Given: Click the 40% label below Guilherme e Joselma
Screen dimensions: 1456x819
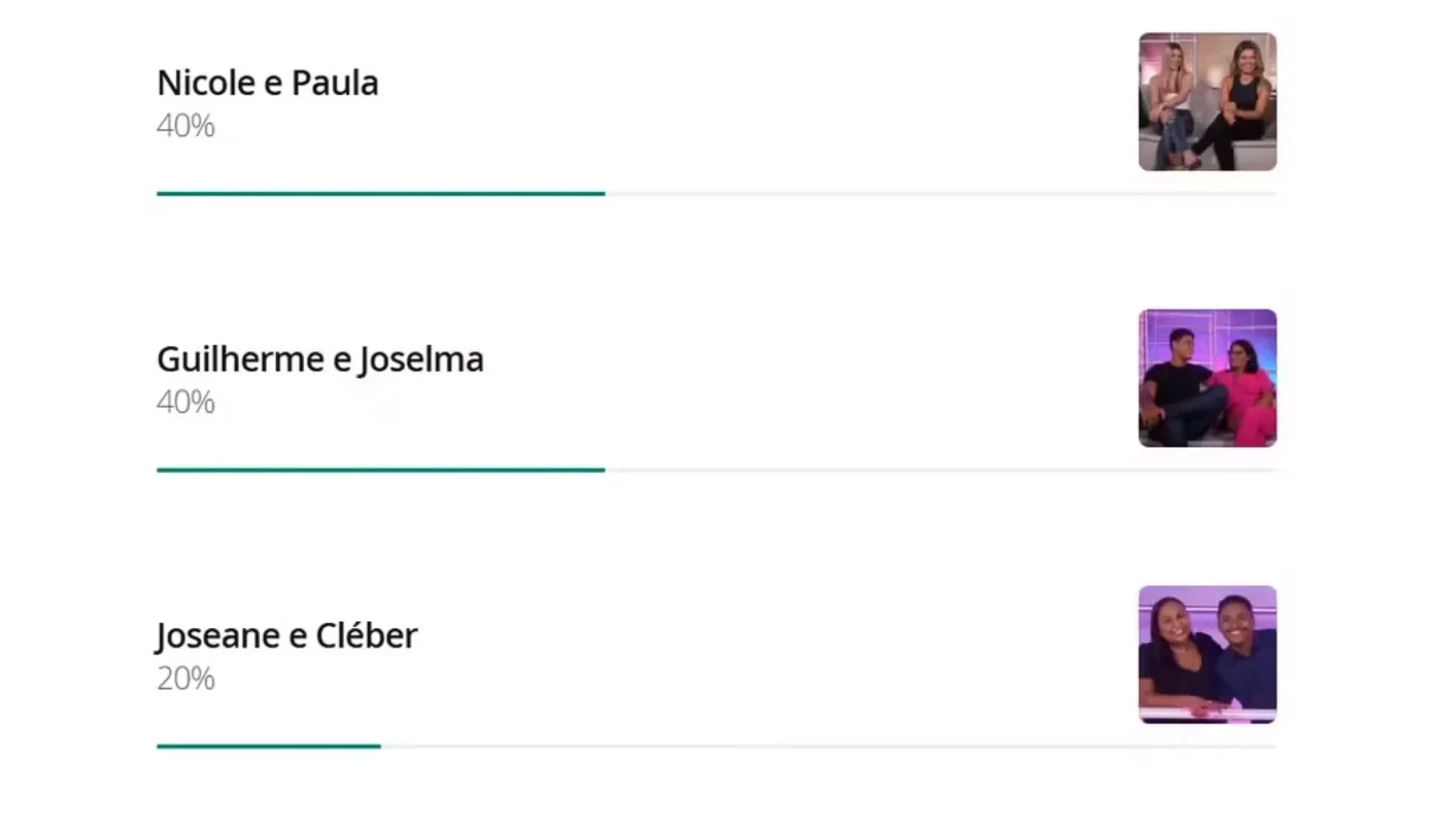Looking at the screenshot, I should pyautogui.click(x=186, y=402).
